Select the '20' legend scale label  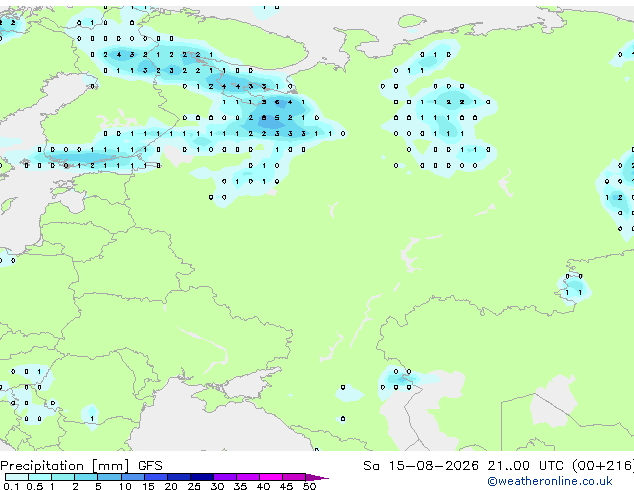(x=171, y=486)
